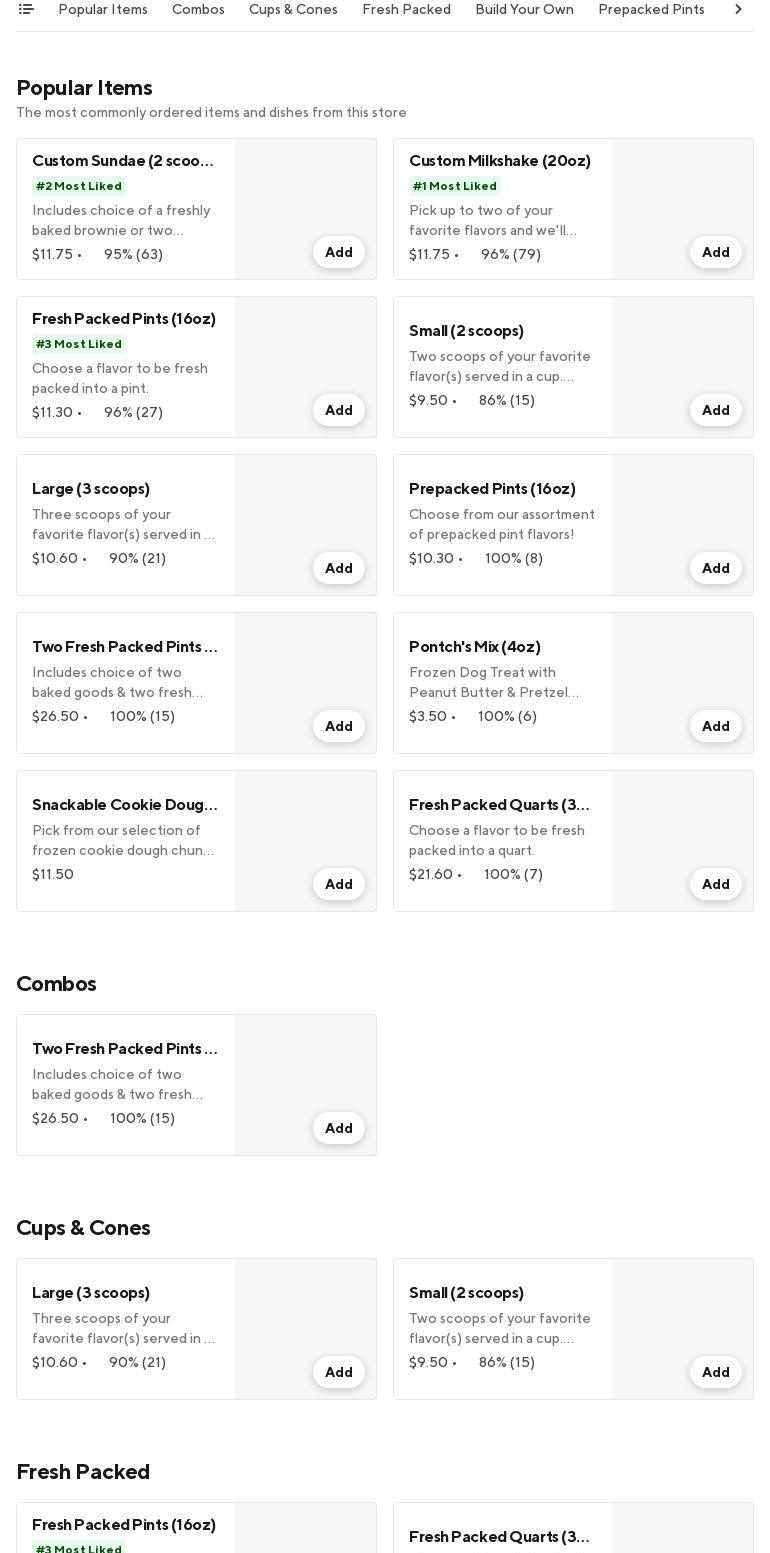Add Fresh Packed Quarts in Popular Items

tap(716, 885)
